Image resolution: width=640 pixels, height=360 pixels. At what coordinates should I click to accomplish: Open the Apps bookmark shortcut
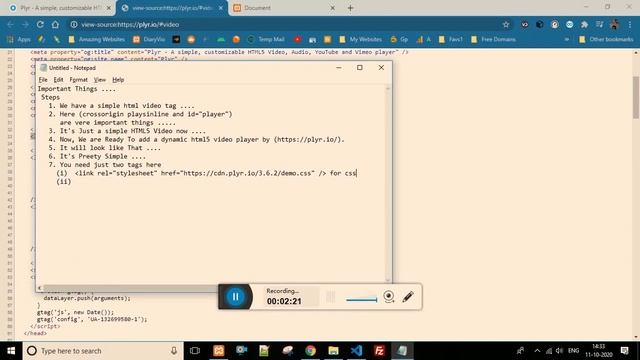tap(19, 39)
